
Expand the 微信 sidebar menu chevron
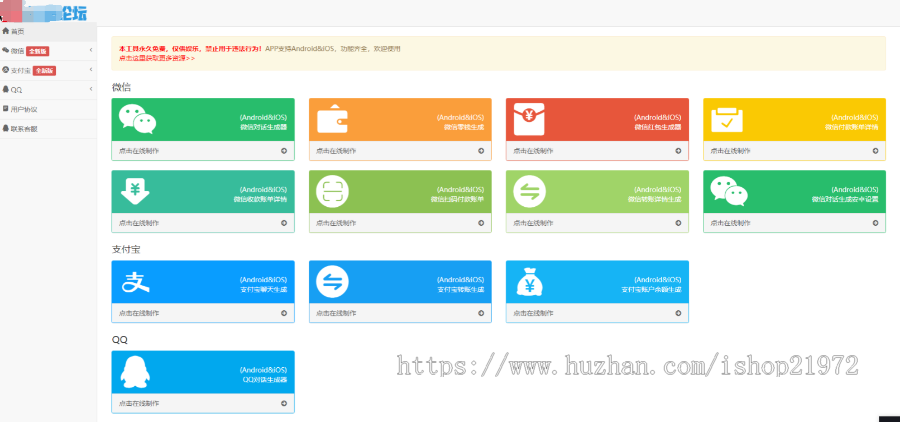(x=91, y=51)
